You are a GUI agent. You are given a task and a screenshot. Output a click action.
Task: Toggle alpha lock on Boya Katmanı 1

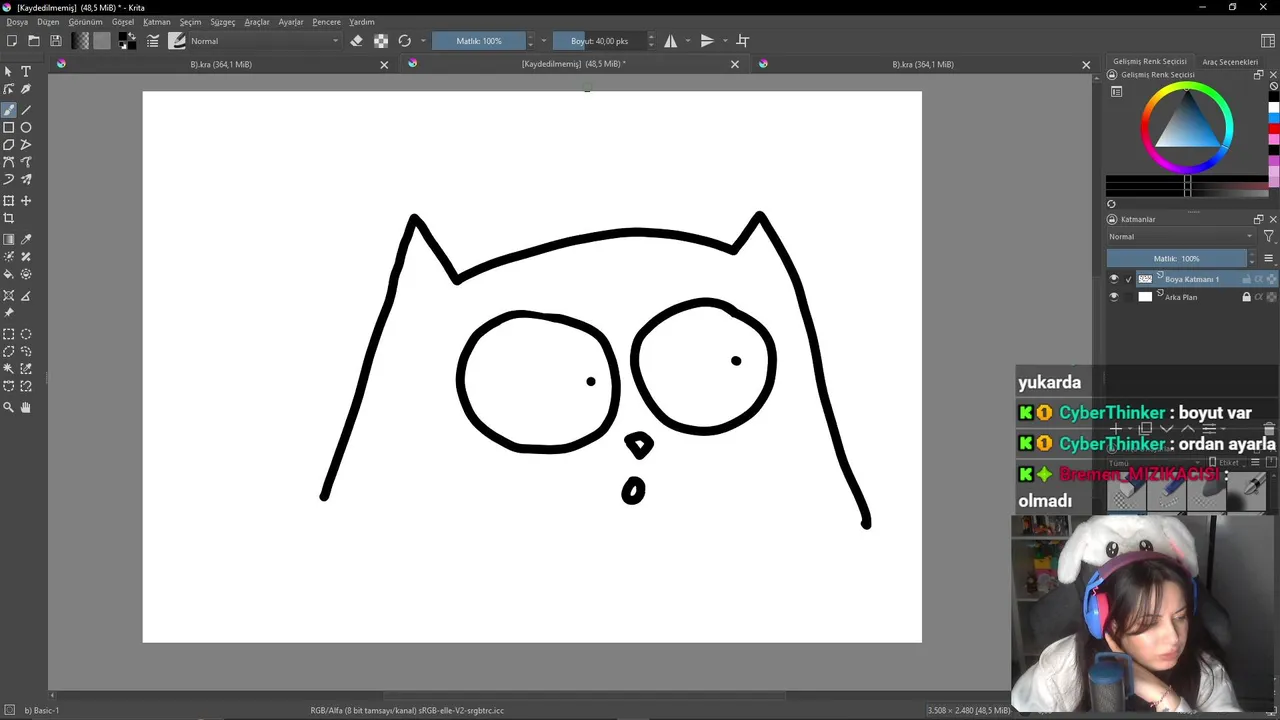tap(1272, 279)
